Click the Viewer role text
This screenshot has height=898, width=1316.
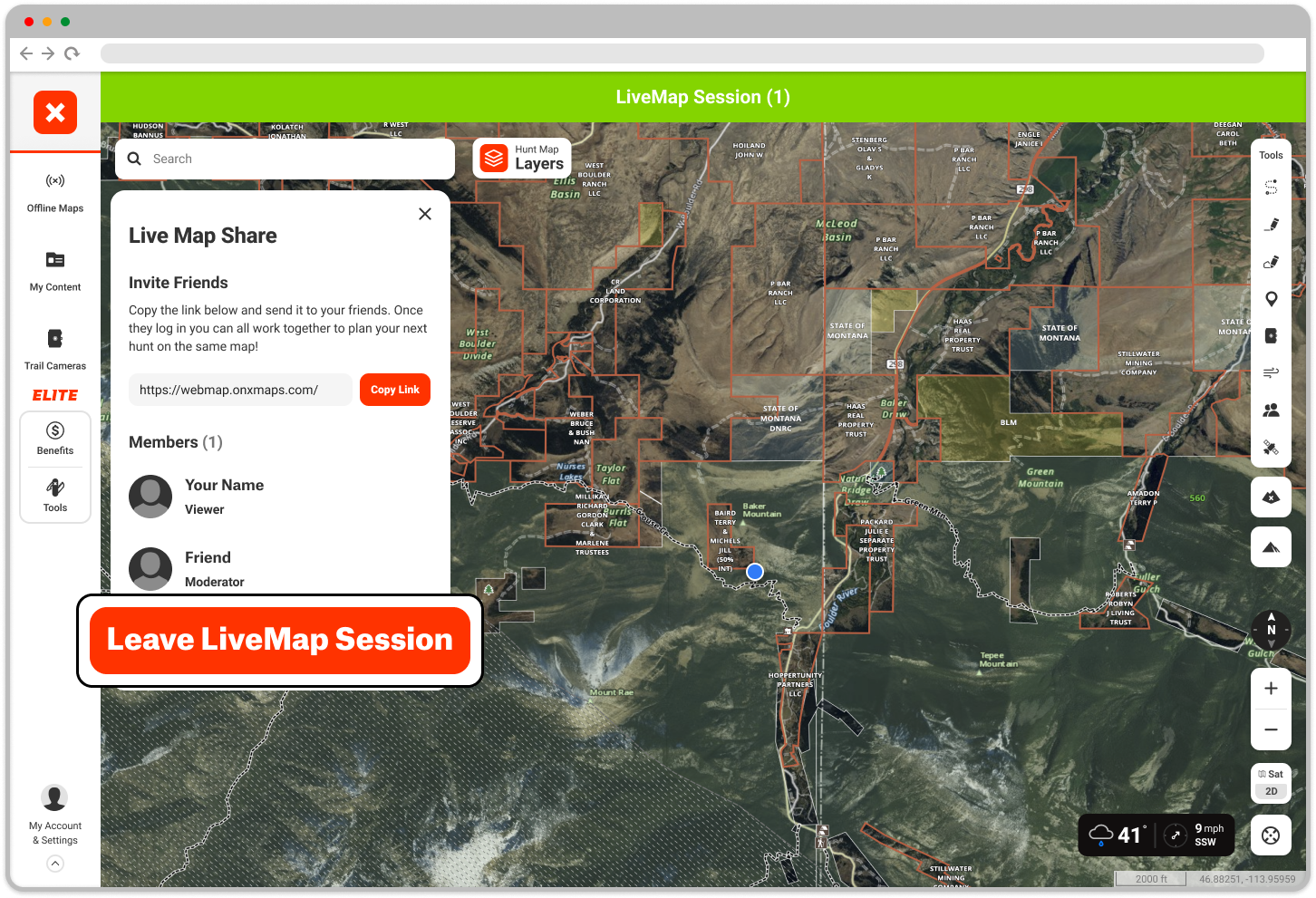205,509
